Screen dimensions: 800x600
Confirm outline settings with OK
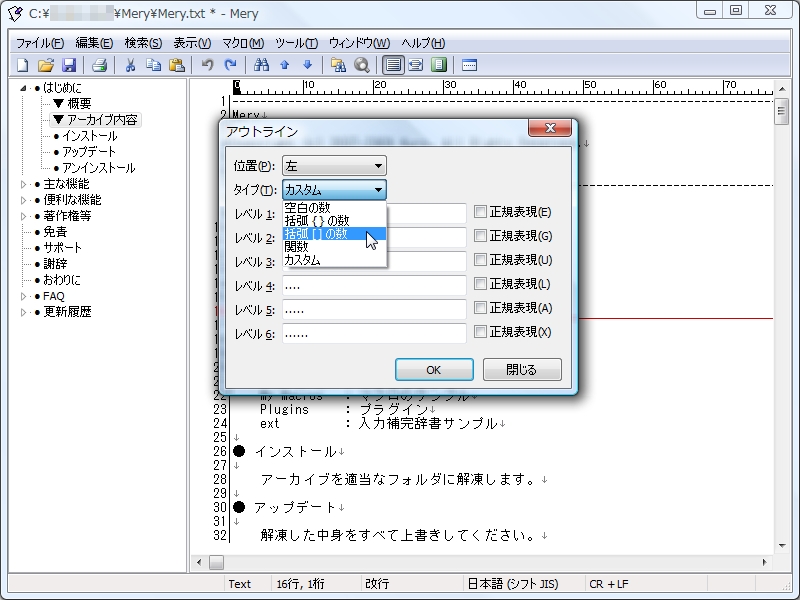[x=434, y=369]
